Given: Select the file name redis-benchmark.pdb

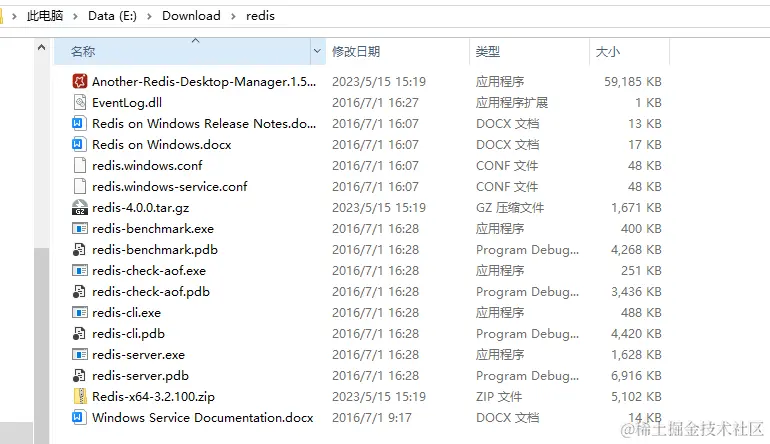Looking at the screenshot, I should (155, 250).
